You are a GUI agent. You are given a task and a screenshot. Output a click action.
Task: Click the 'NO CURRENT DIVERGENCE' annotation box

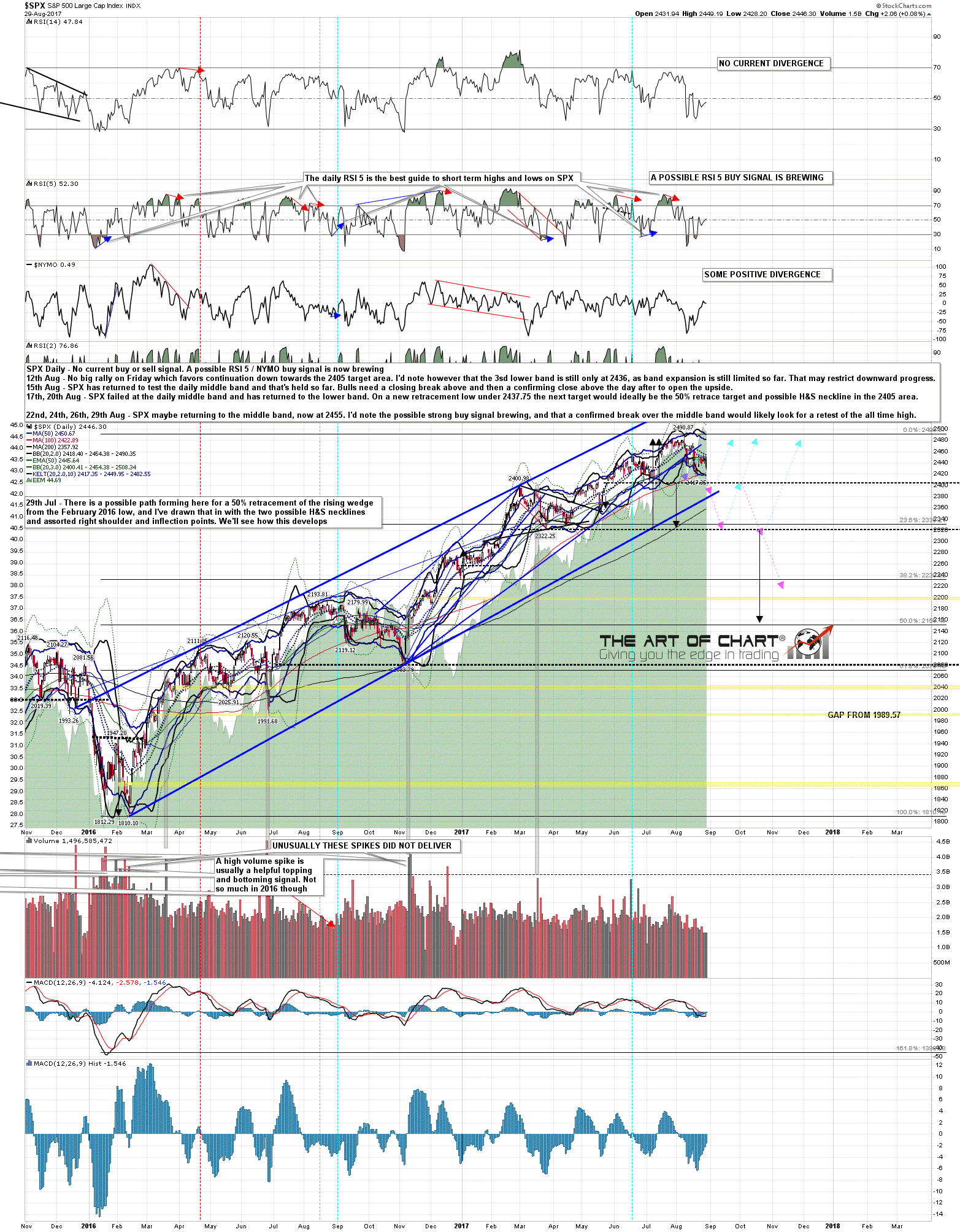[x=774, y=64]
